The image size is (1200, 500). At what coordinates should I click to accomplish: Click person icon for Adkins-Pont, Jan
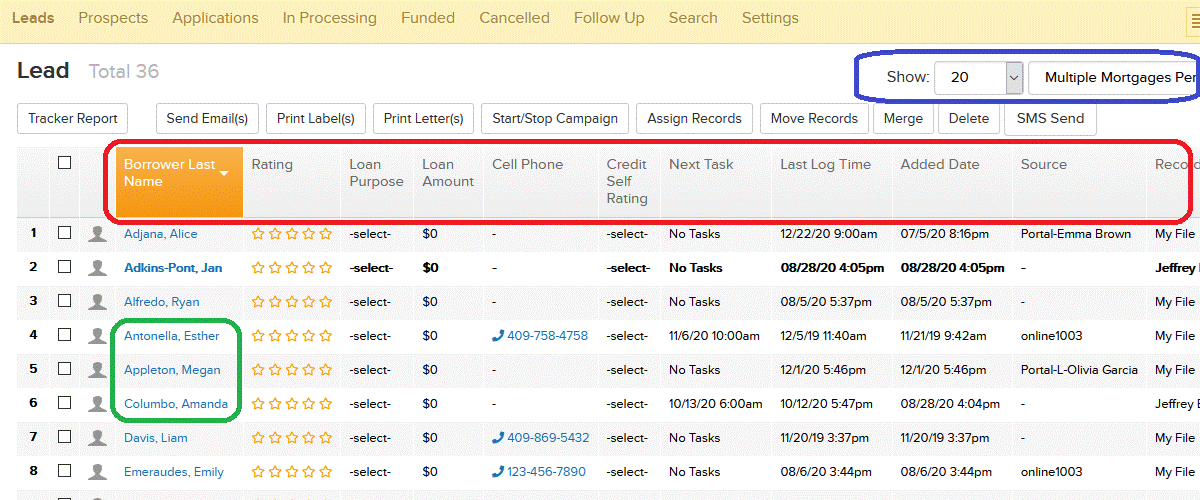pyautogui.click(x=97, y=268)
